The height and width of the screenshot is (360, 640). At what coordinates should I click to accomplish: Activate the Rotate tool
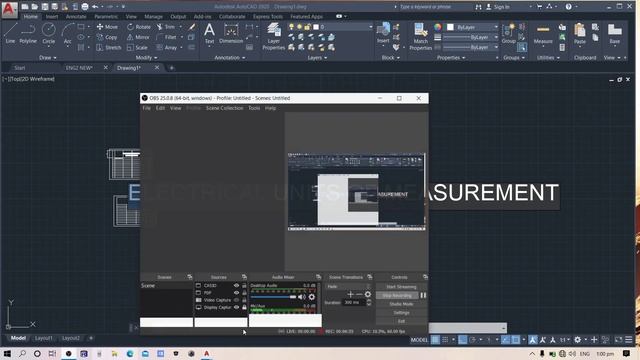(139, 27)
